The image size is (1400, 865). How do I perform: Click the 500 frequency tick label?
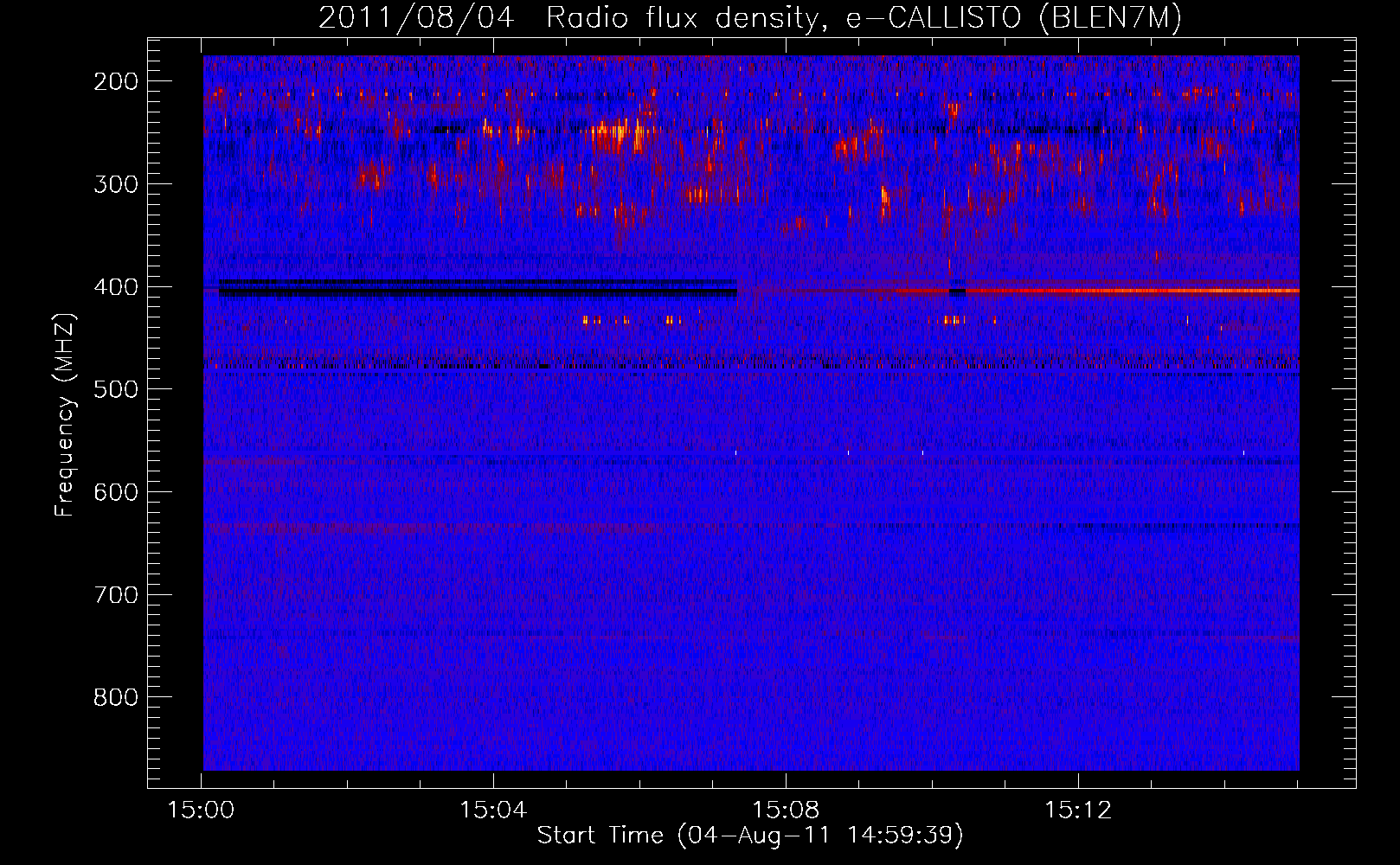click(x=116, y=389)
